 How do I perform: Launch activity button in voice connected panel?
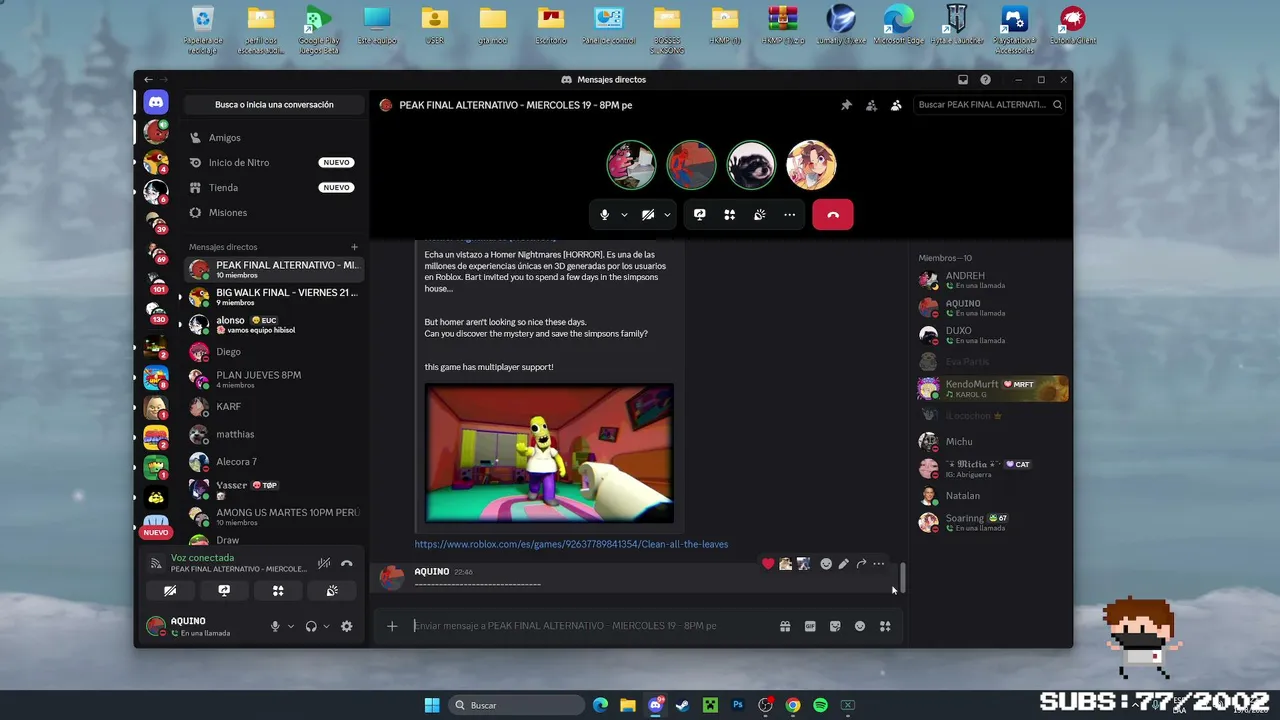[x=278, y=591]
